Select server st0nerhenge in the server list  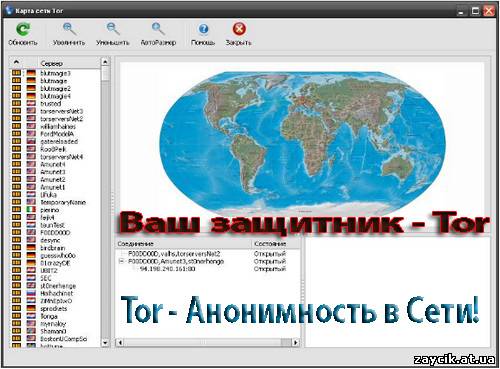click(x=58, y=286)
